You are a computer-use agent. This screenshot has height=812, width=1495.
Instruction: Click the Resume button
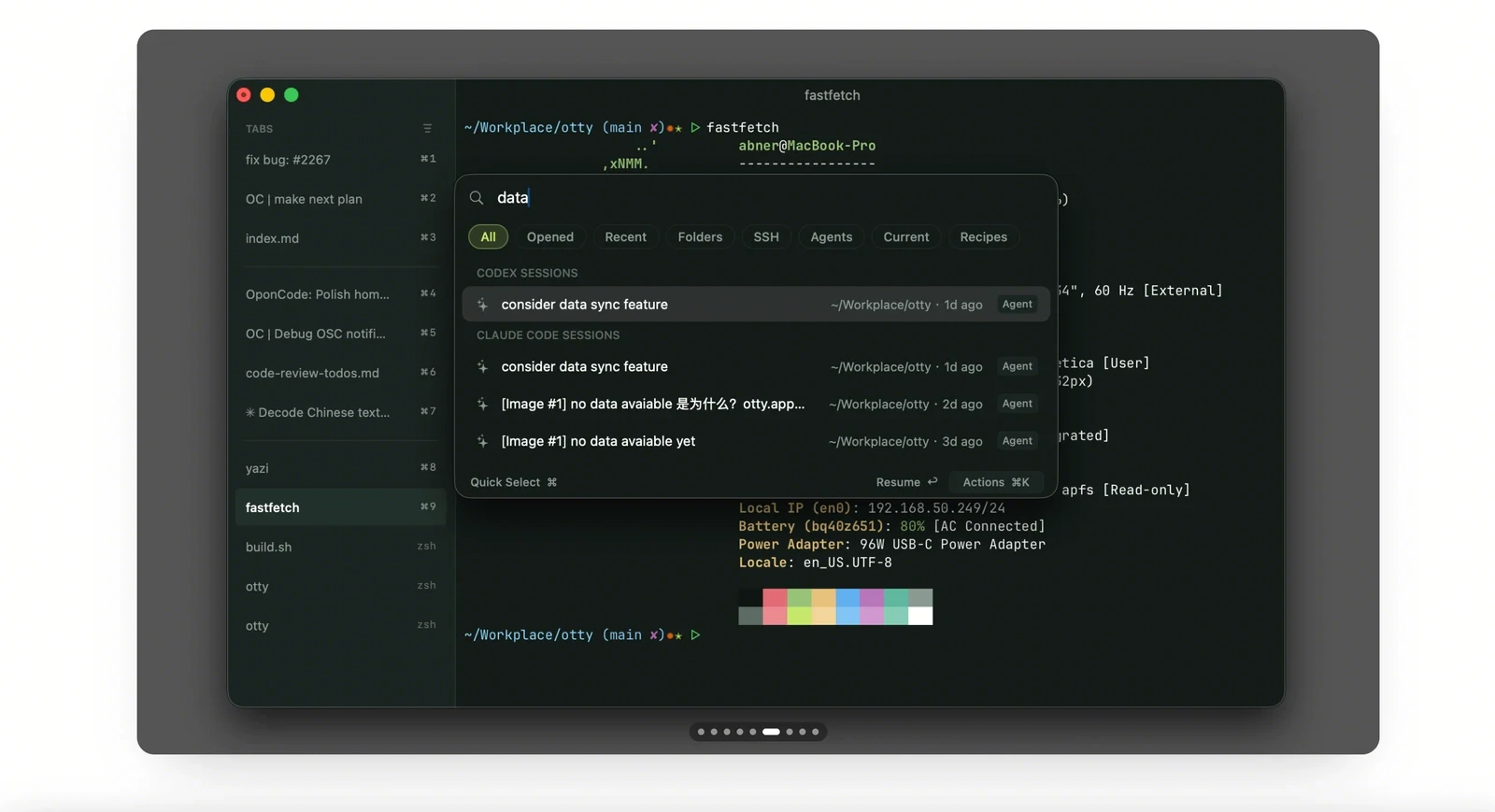(x=906, y=482)
